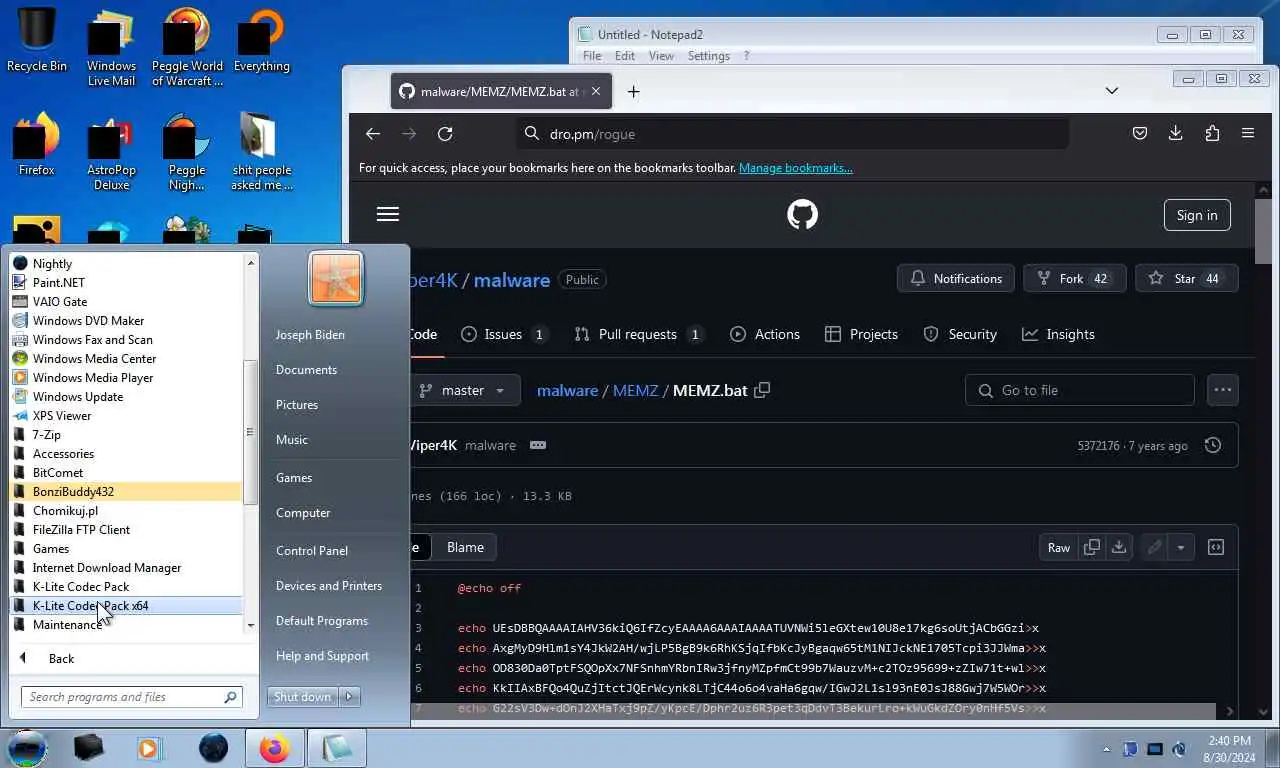The height and width of the screenshot is (768, 1280).
Task: Open the Insights tab
Action: point(1058,334)
